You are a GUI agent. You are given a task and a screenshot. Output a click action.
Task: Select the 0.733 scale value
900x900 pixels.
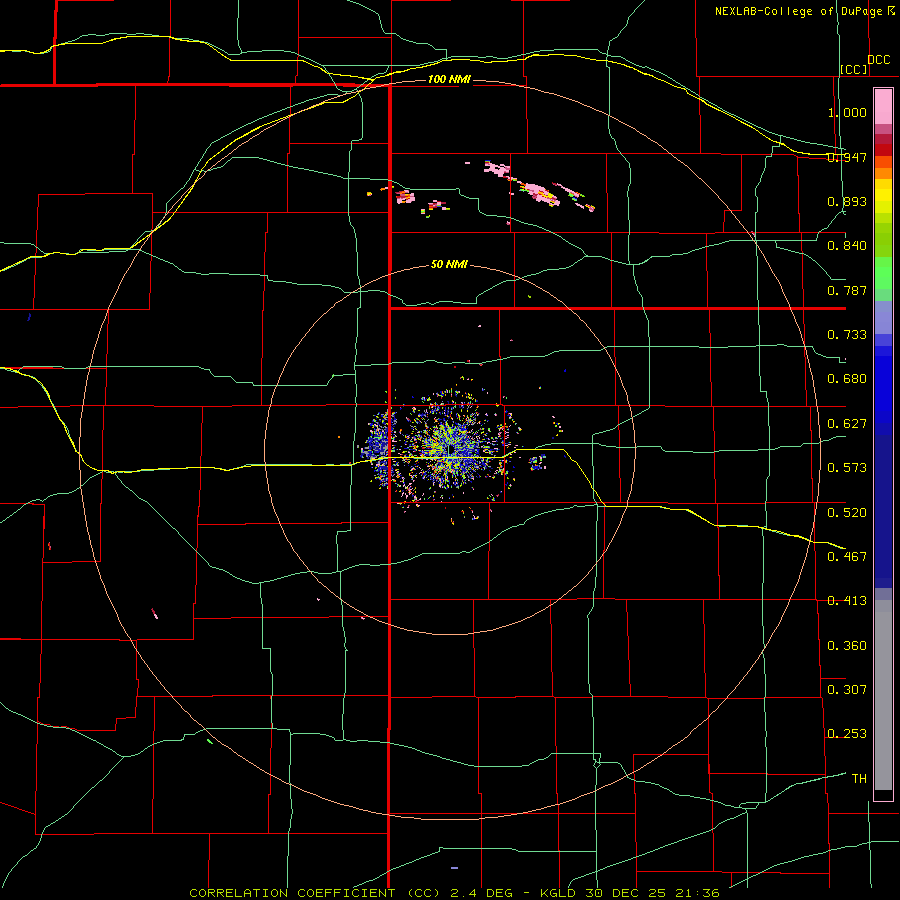coord(847,335)
